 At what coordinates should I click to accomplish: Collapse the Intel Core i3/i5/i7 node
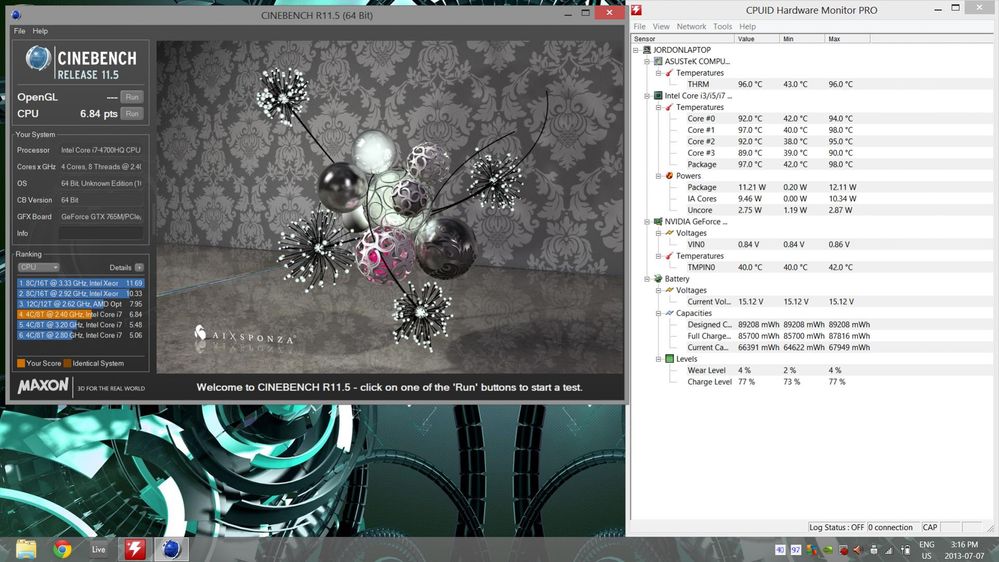647,96
